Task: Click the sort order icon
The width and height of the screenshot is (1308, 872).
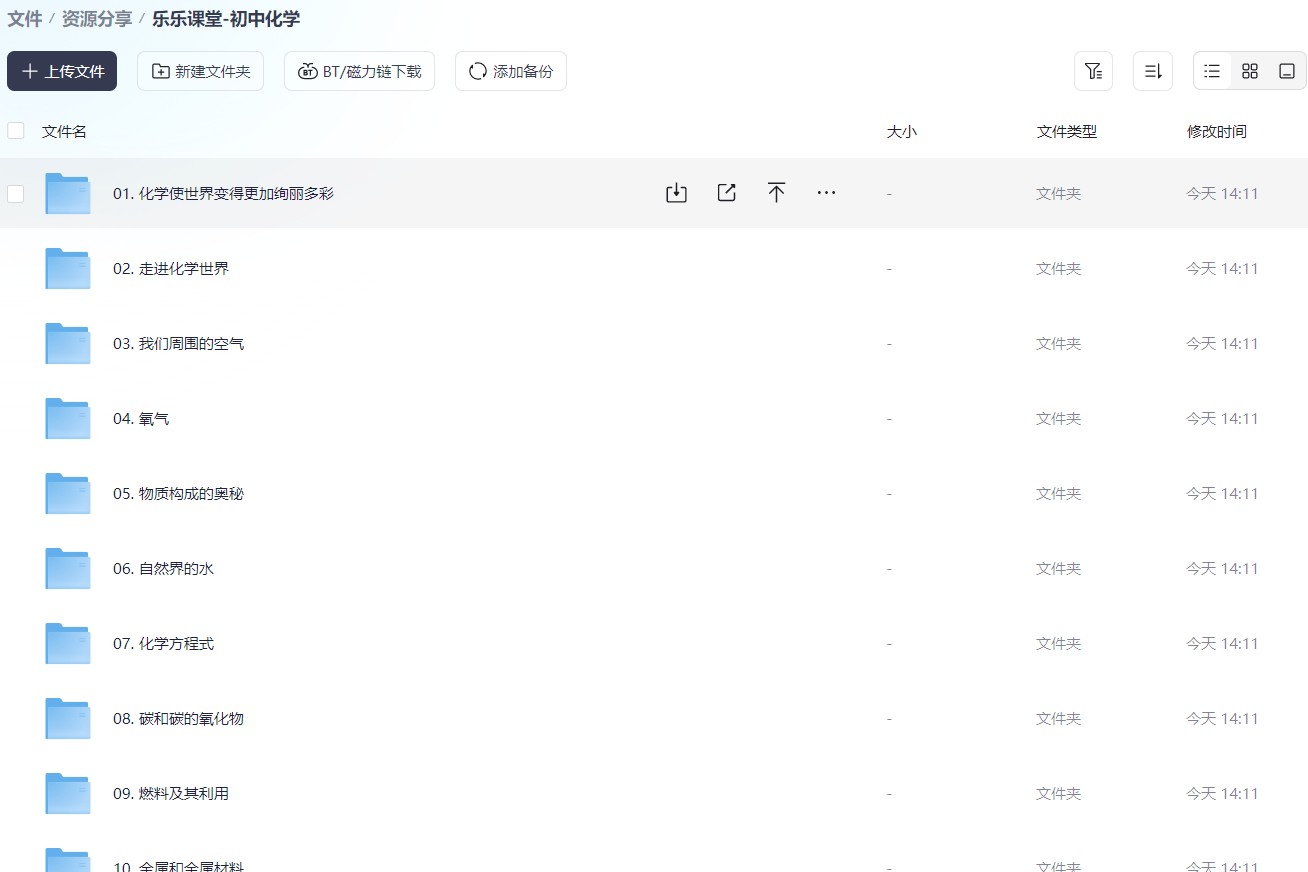Action: click(1152, 71)
